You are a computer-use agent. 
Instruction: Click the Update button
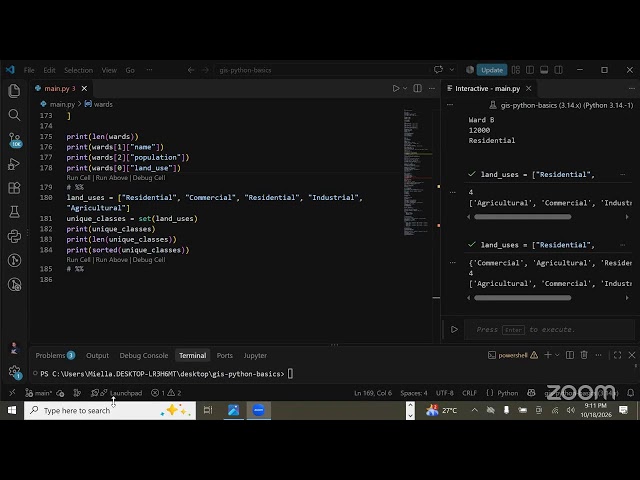pos(492,70)
